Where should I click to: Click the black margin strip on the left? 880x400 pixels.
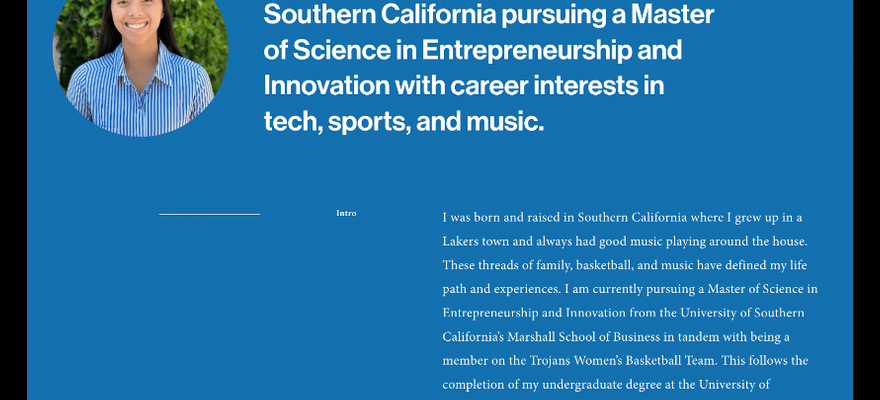pyautogui.click(x=13, y=200)
